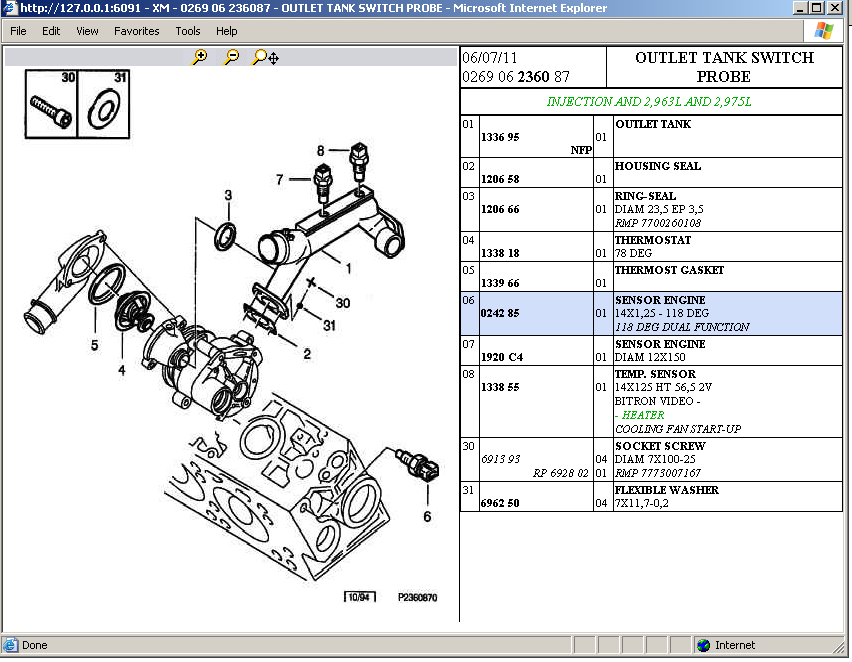This screenshot has height=662, width=852.
Task: Open the File menu
Action: [18, 31]
